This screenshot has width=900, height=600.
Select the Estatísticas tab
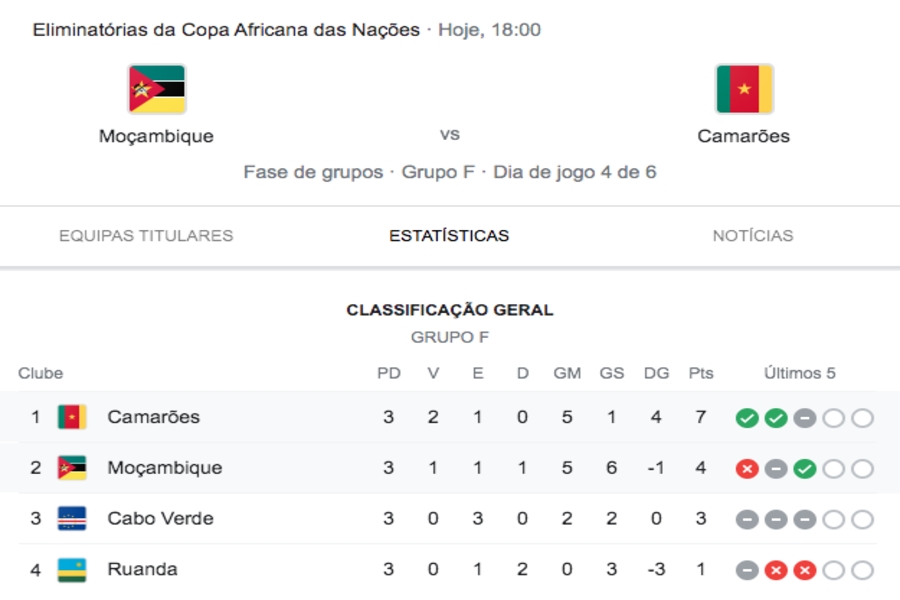coord(449,235)
